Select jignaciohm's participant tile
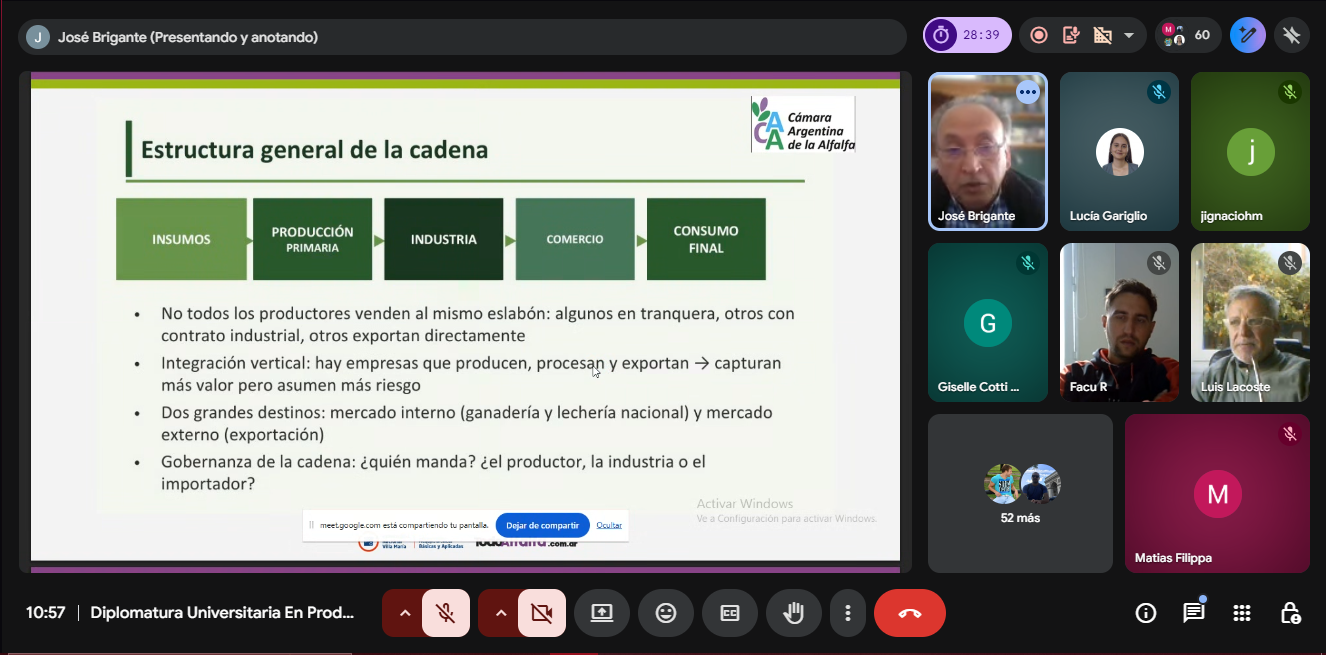 pyautogui.click(x=1250, y=151)
